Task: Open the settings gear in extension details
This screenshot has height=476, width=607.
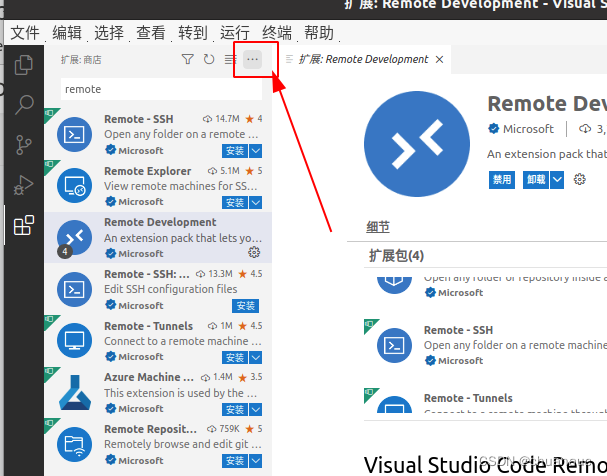Action: (580, 180)
